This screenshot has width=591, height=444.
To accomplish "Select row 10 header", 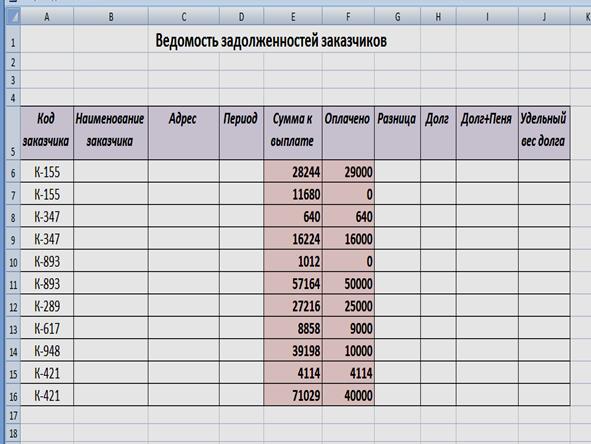I will tap(13, 261).
